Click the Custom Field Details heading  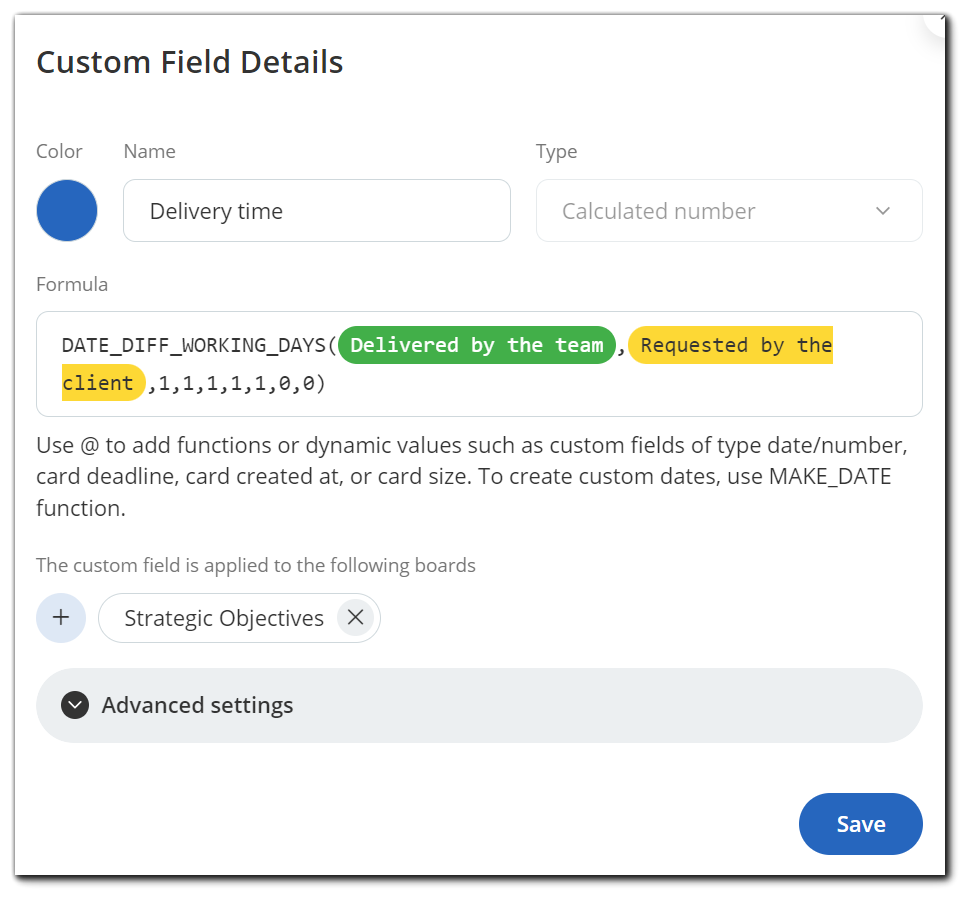(x=190, y=62)
